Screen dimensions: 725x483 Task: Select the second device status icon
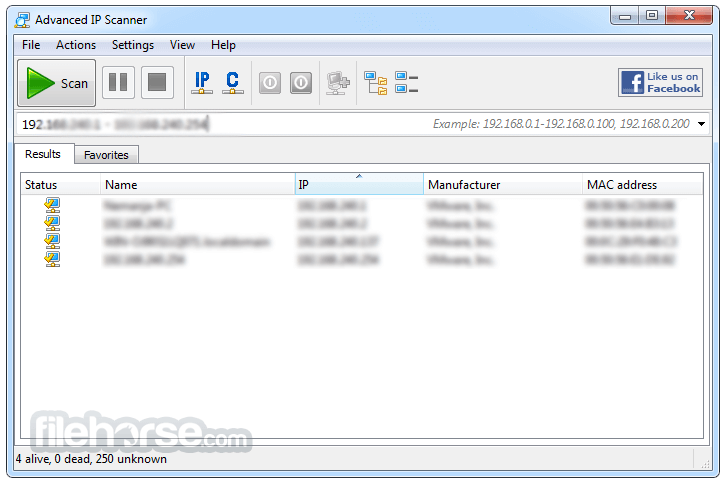pos(52,223)
